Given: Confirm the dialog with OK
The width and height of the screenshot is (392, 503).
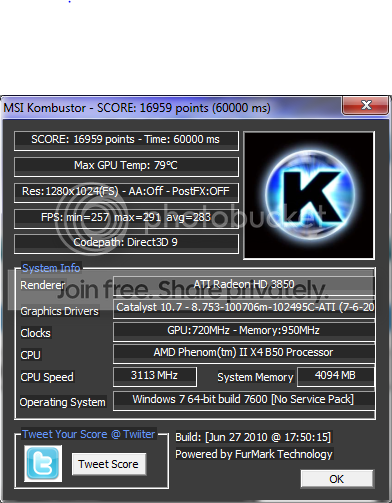Looking at the screenshot, I should pos(337,479).
